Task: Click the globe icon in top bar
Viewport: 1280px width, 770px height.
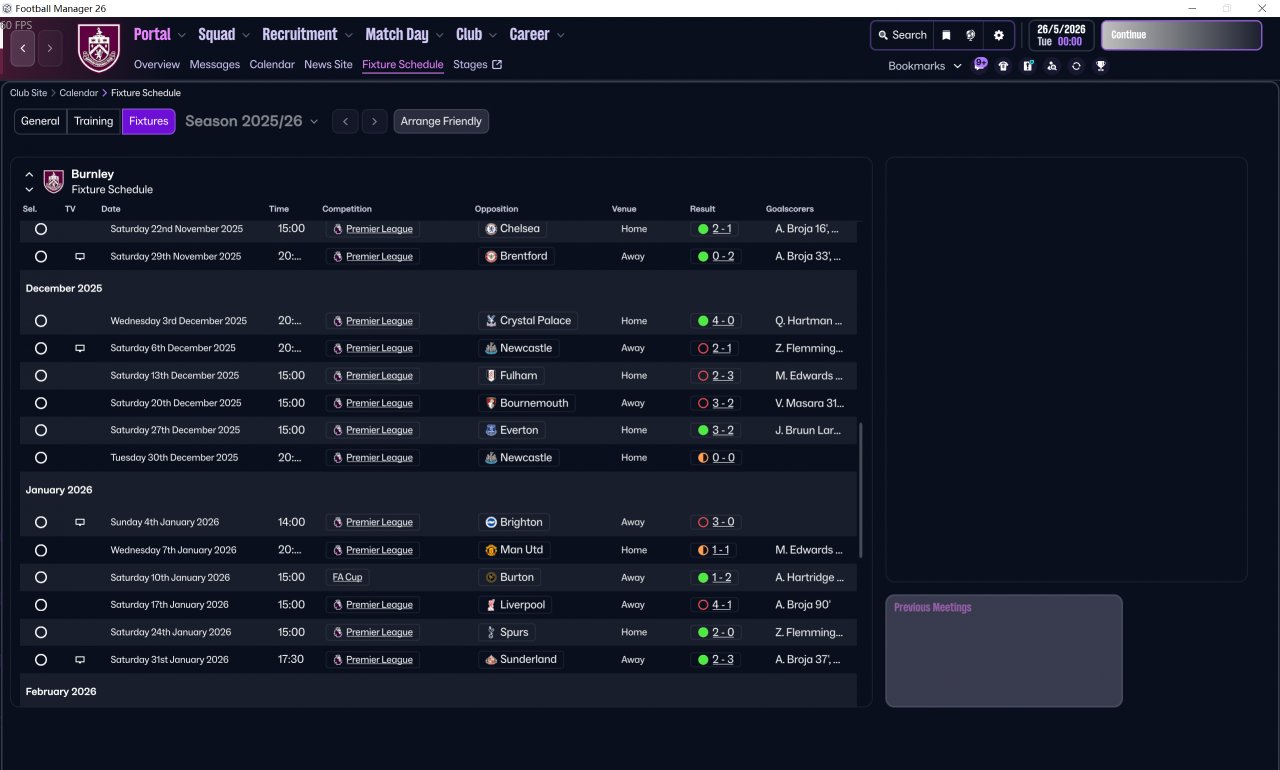Action: (x=970, y=35)
